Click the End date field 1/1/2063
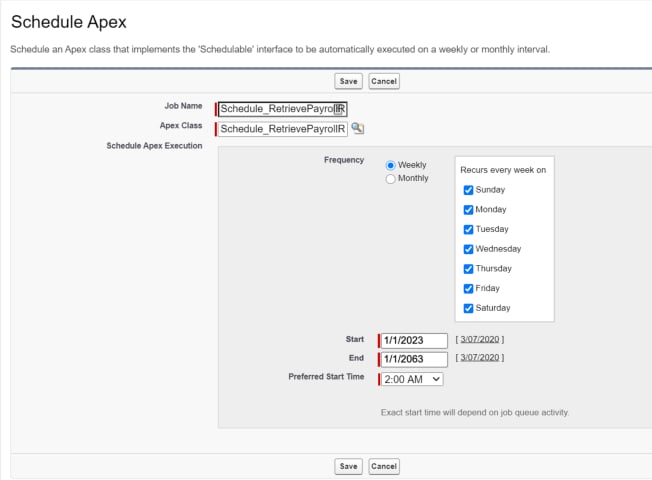The width and height of the screenshot is (652, 480). tap(414, 359)
